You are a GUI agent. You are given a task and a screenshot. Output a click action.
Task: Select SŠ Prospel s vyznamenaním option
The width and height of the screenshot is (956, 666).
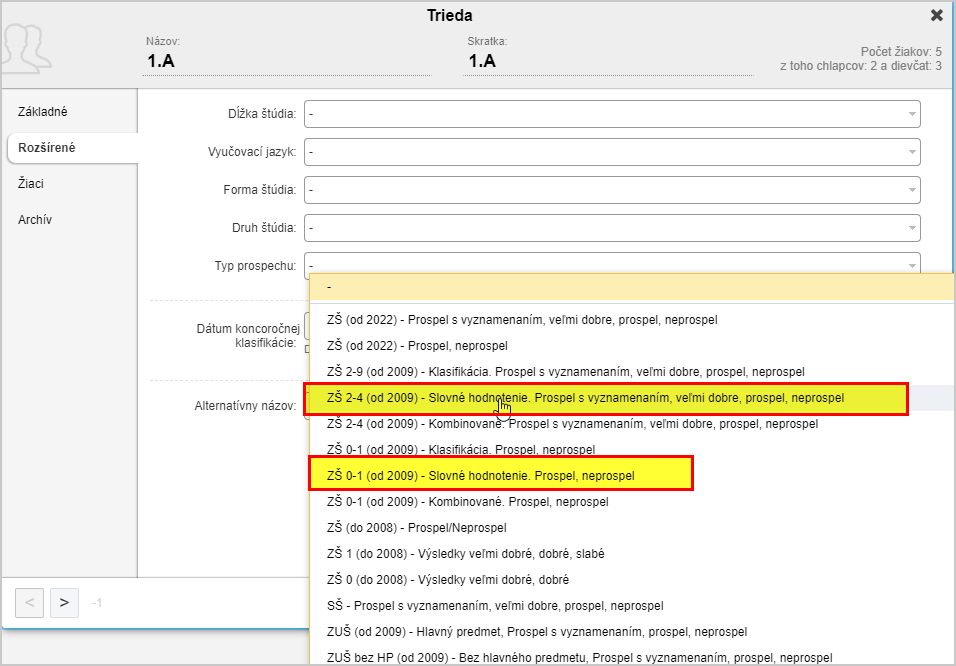tap(632, 606)
